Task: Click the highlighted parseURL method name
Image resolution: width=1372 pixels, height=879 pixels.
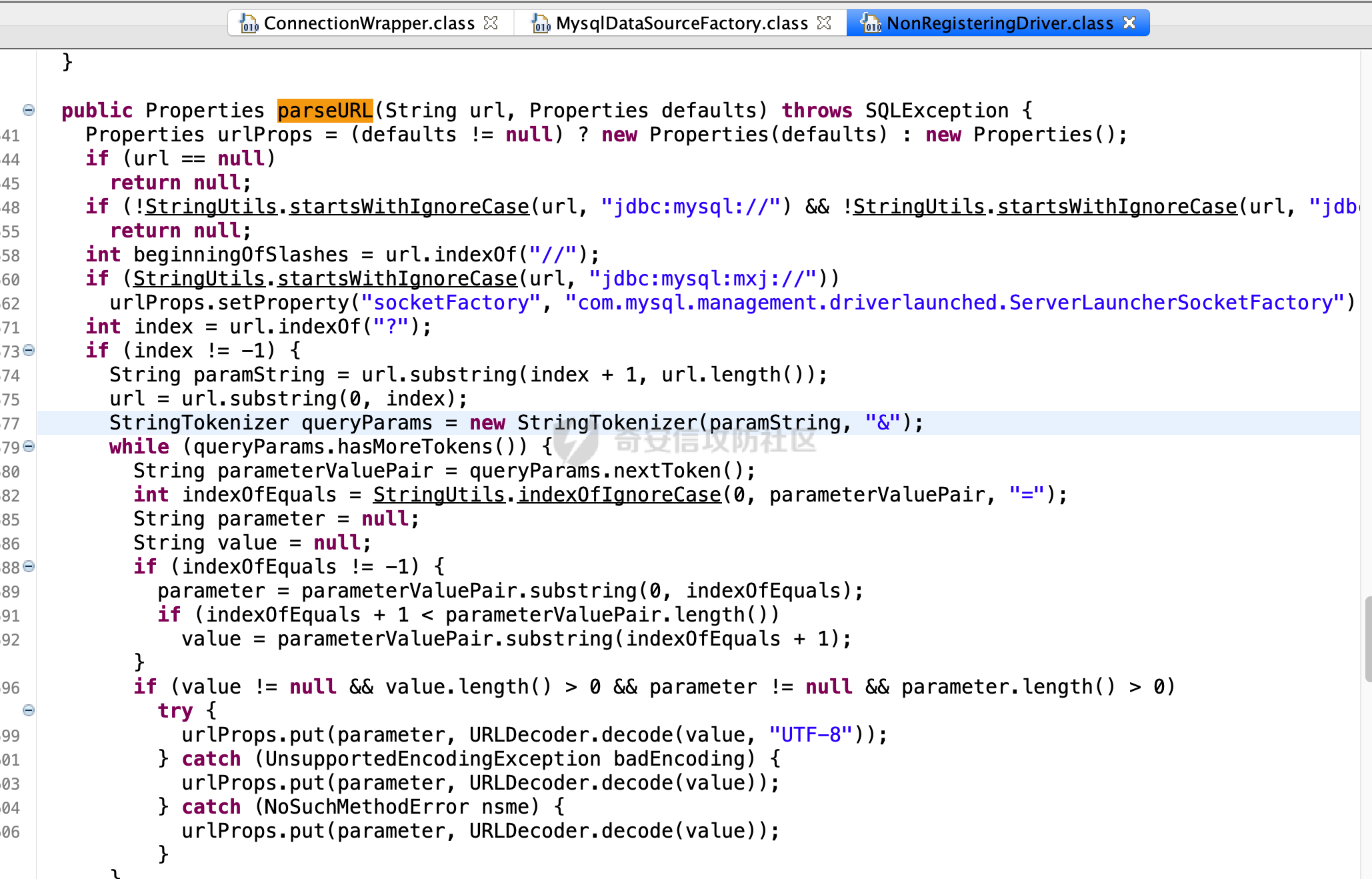Action: (x=325, y=110)
